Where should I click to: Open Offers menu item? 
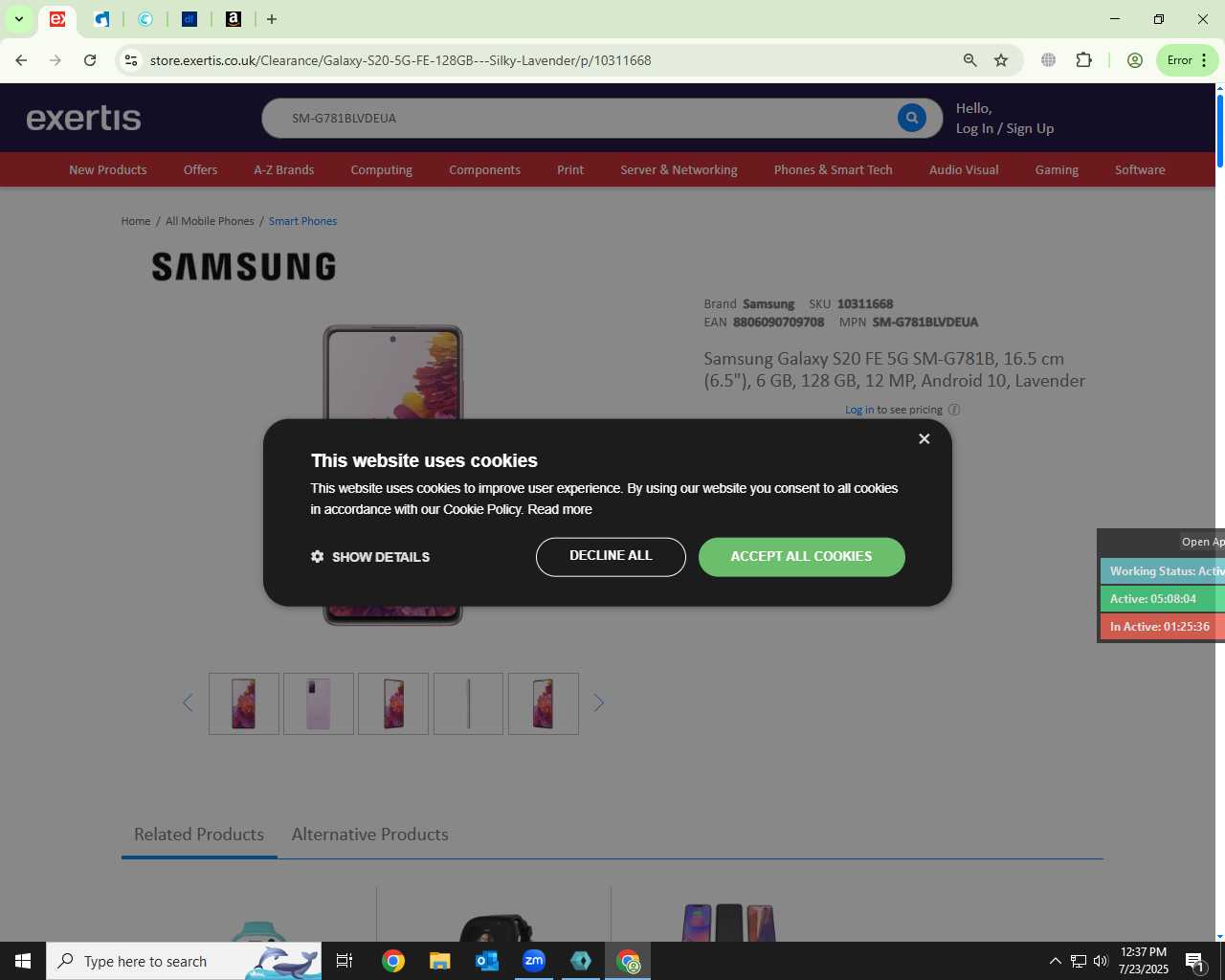[200, 169]
